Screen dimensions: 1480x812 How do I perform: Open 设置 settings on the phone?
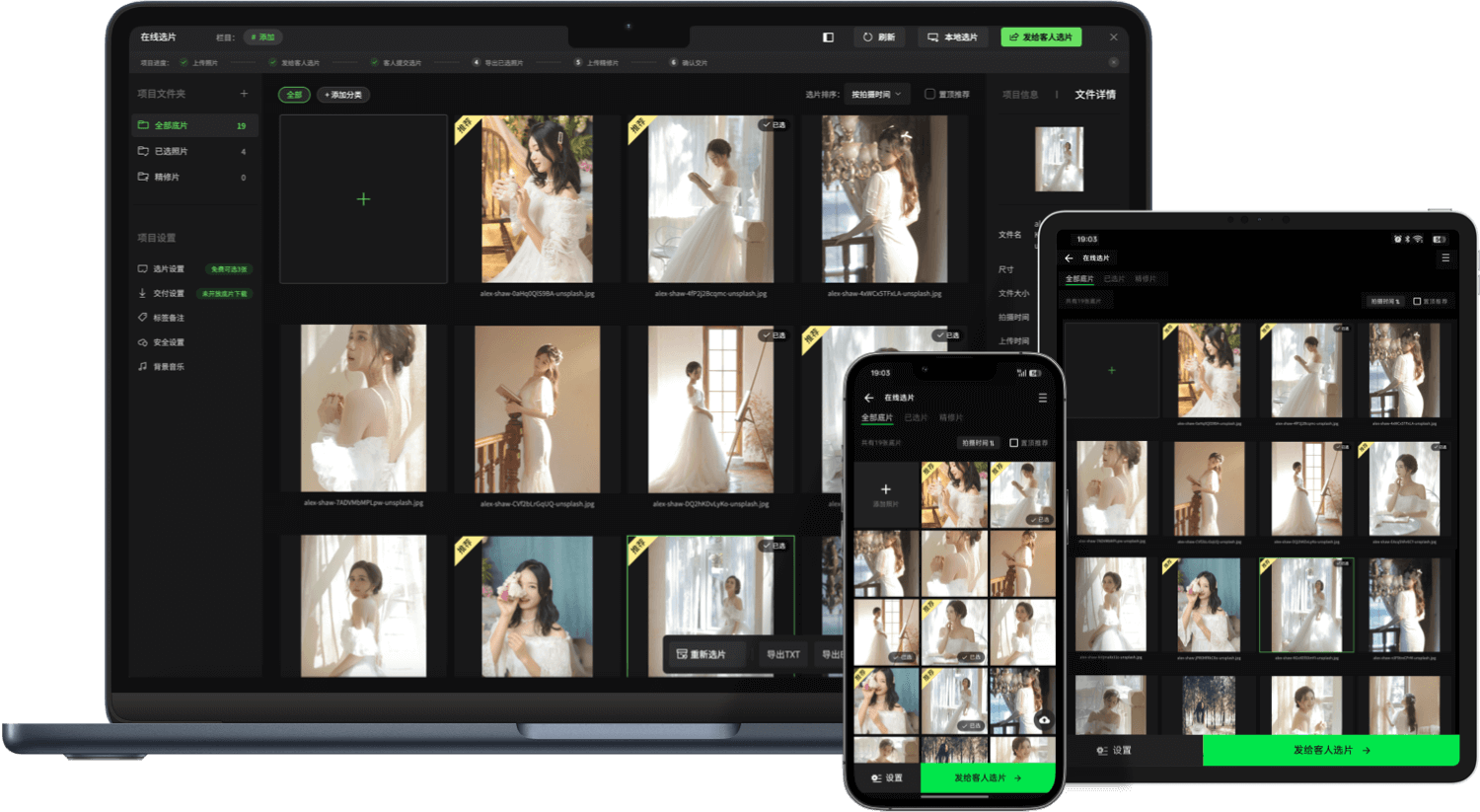pyautogui.click(x=887, y=777)
